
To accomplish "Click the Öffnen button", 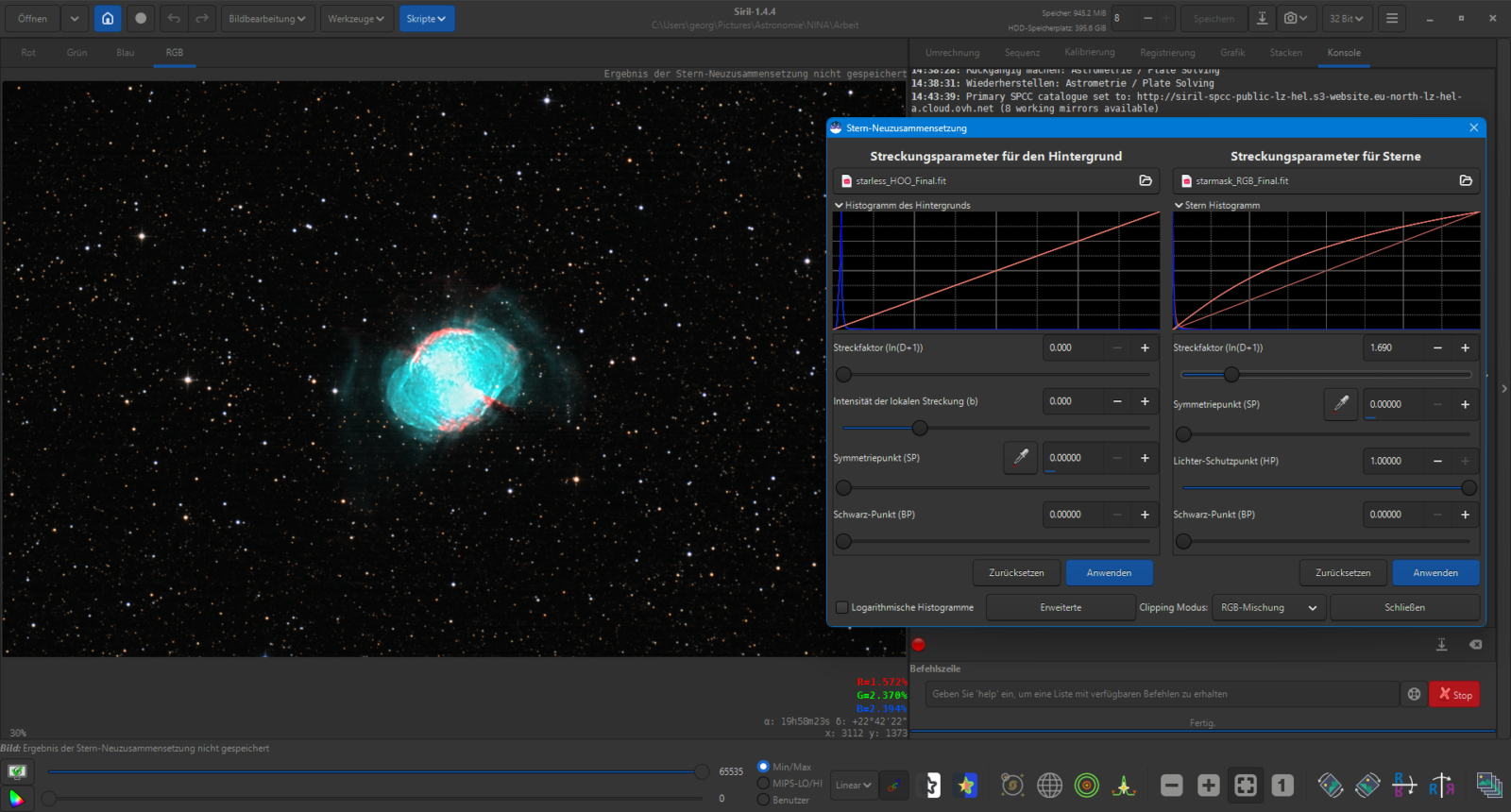I will coord(32,18).
